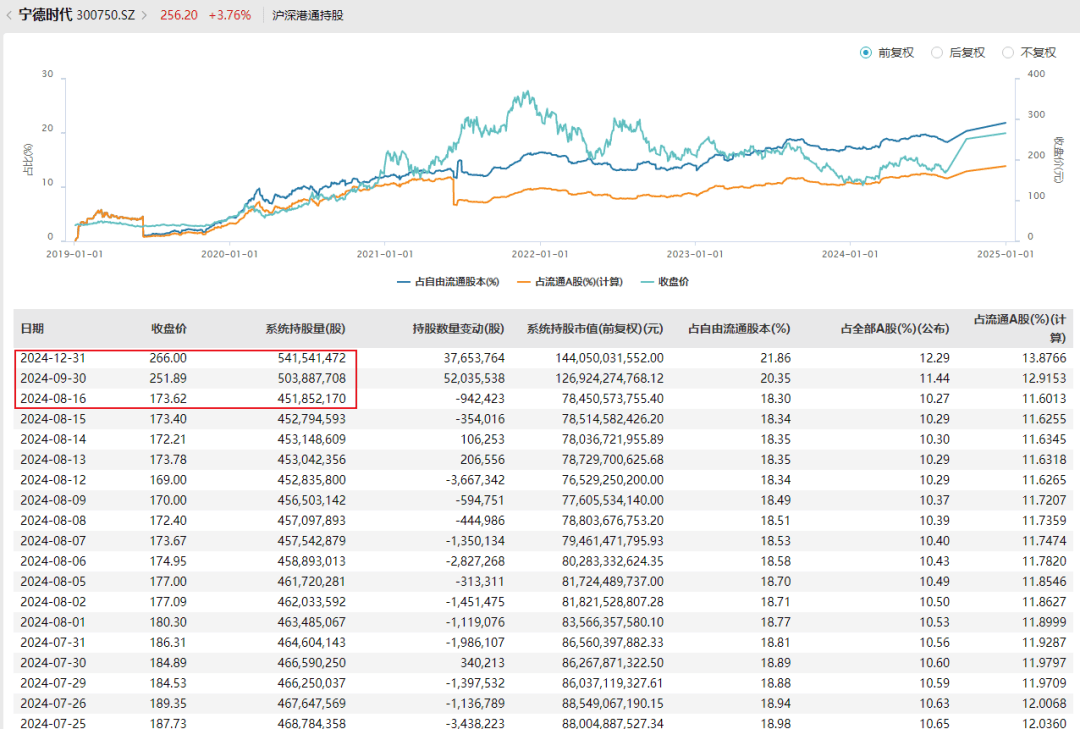Toggle the 占流通A股(%)(计算) legend series

point(570,281)
